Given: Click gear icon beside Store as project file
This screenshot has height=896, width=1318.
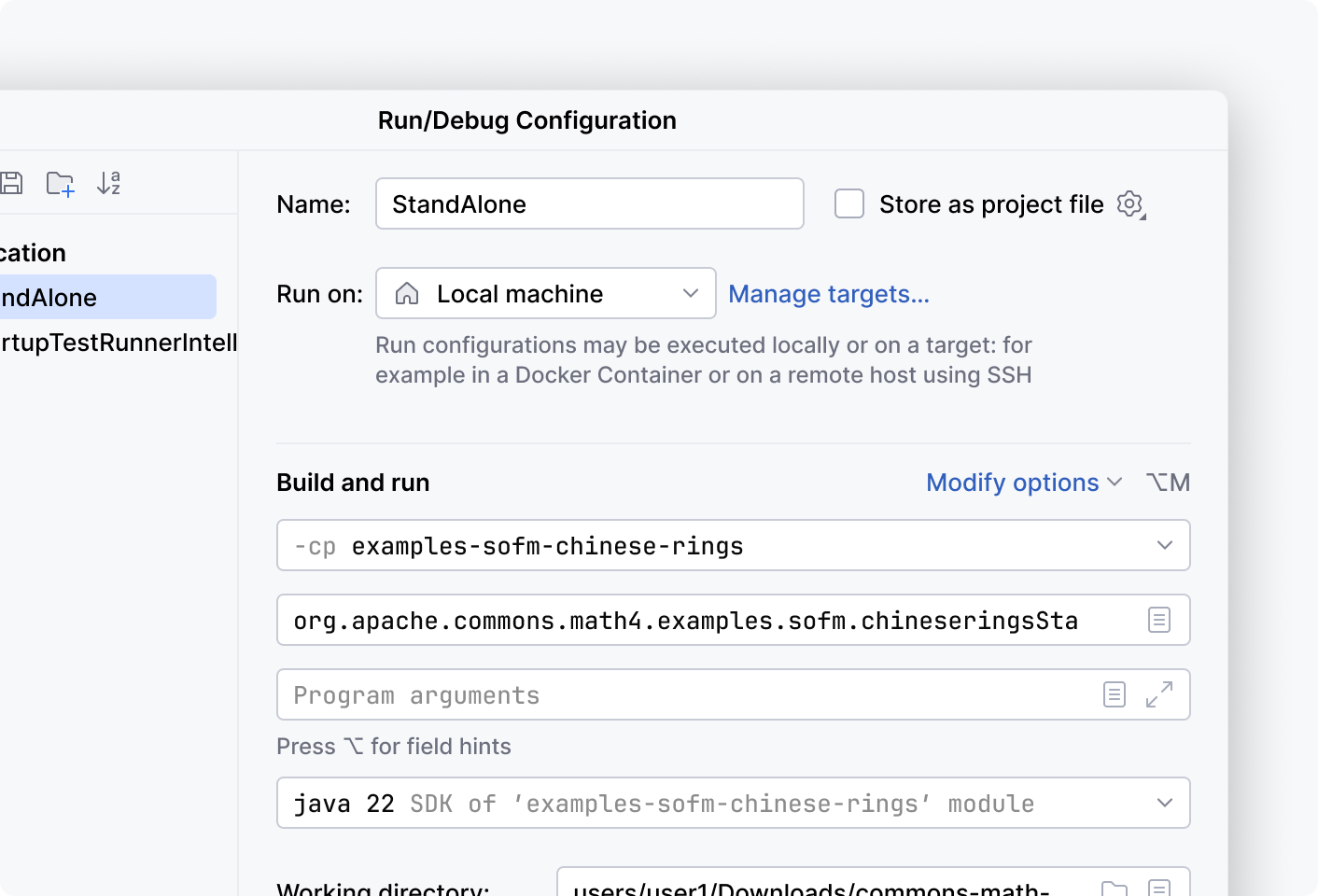Looking at the screenshot, I should [x=1130, y=204].
